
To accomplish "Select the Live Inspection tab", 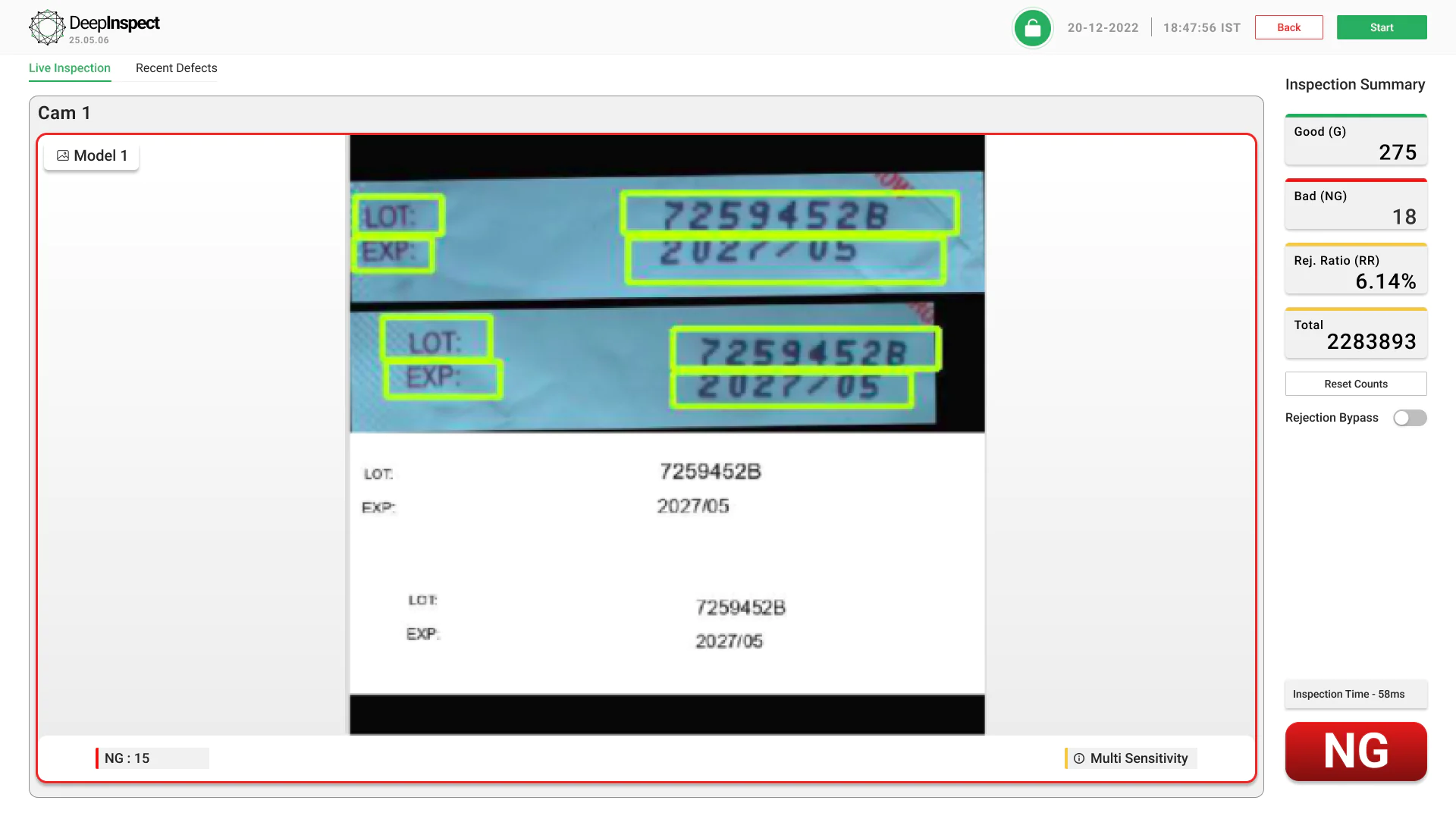I will click(69, 67).
